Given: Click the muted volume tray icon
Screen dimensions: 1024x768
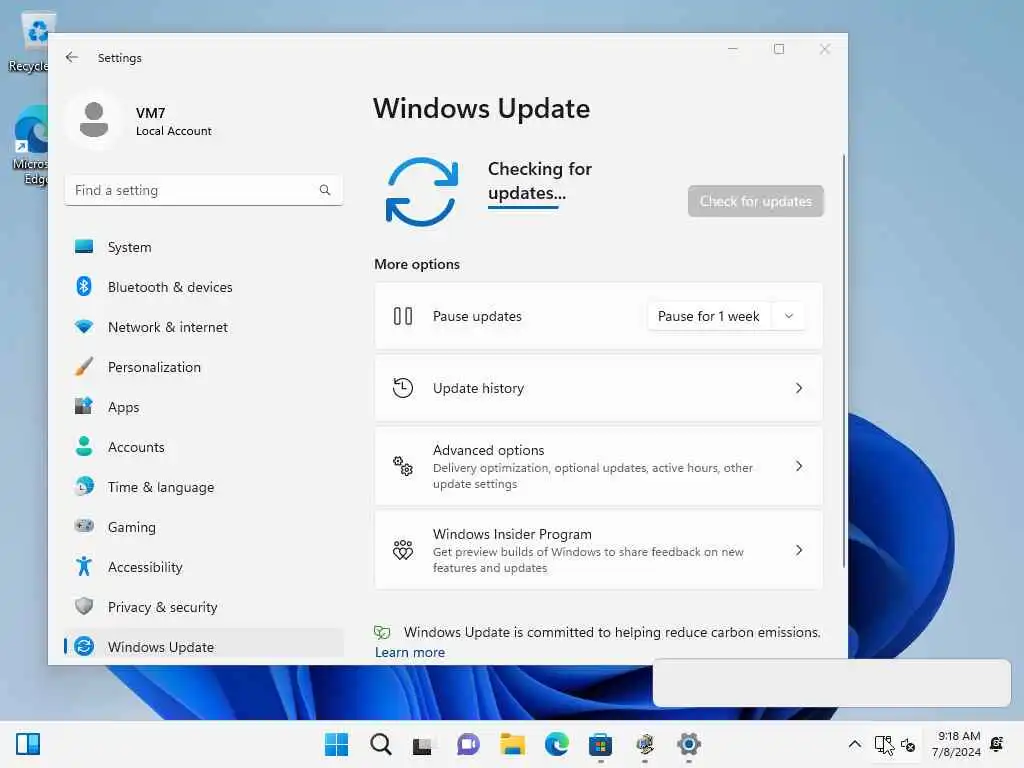Looking at the screenshot, I should 908,744.
